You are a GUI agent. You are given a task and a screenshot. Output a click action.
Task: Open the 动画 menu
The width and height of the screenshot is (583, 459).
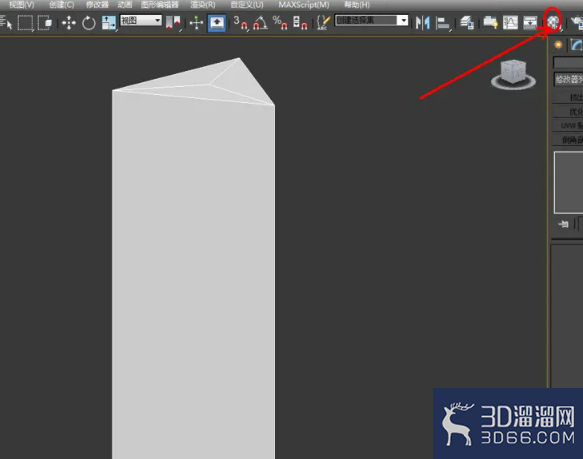(125, 5)
